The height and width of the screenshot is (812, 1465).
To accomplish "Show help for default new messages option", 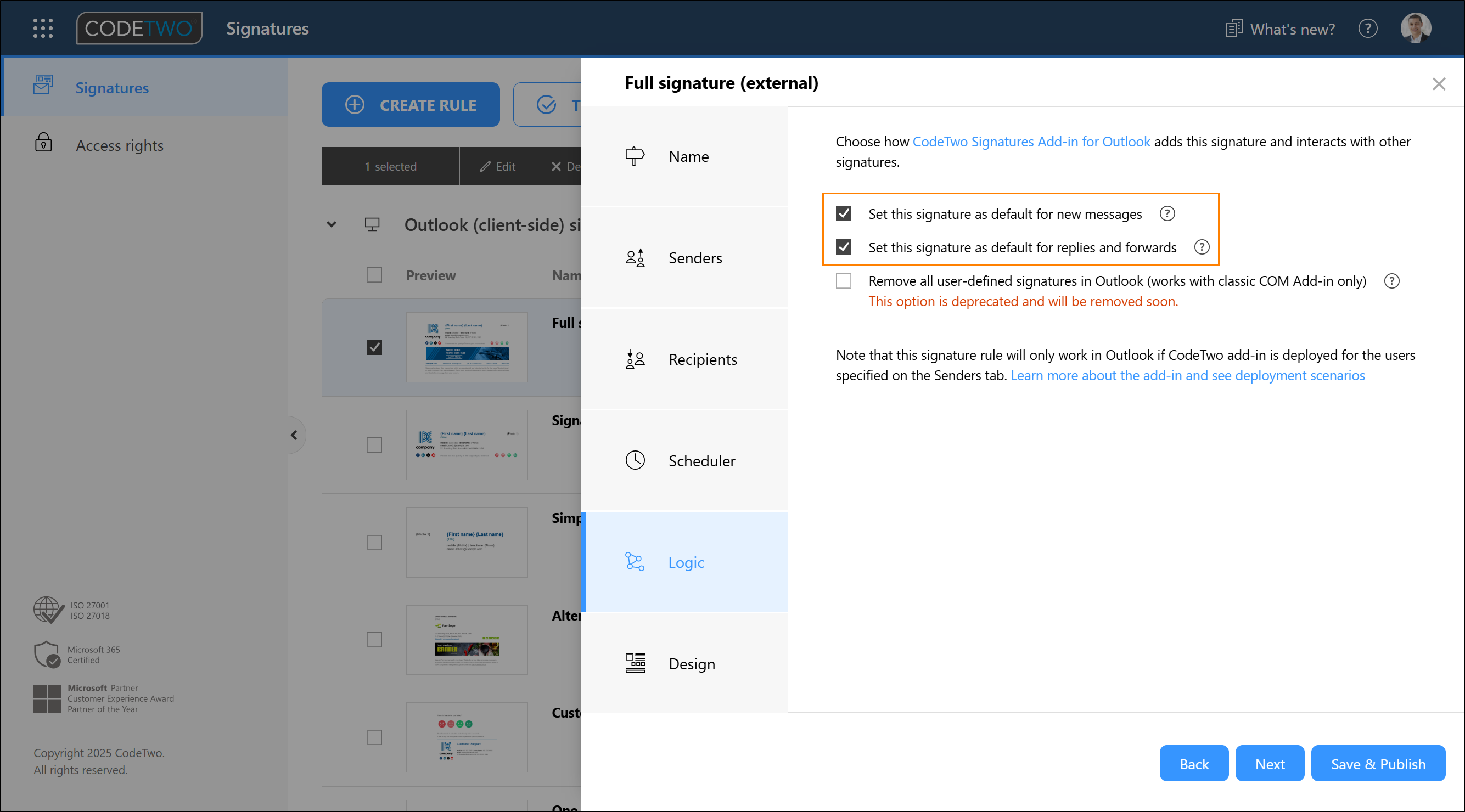I will coord(1167,213).
